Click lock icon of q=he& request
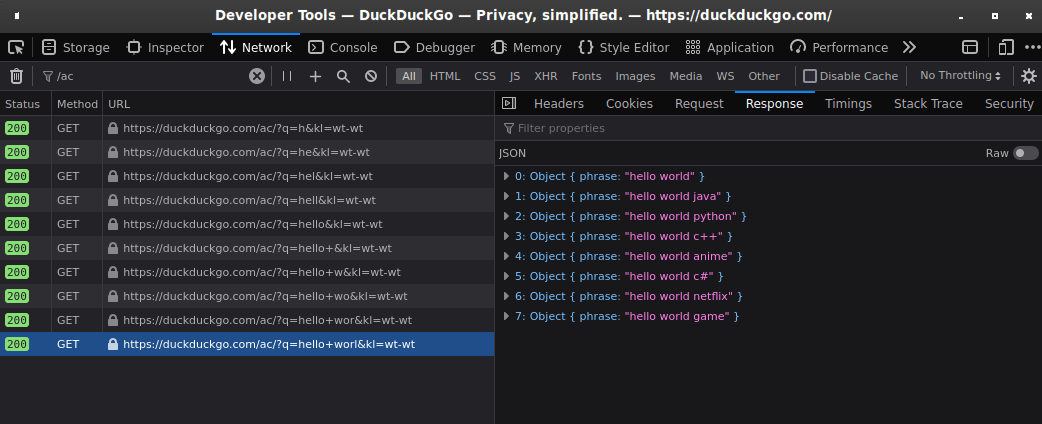The height and width of the screenshot is (424, 1042). [113, 152]
